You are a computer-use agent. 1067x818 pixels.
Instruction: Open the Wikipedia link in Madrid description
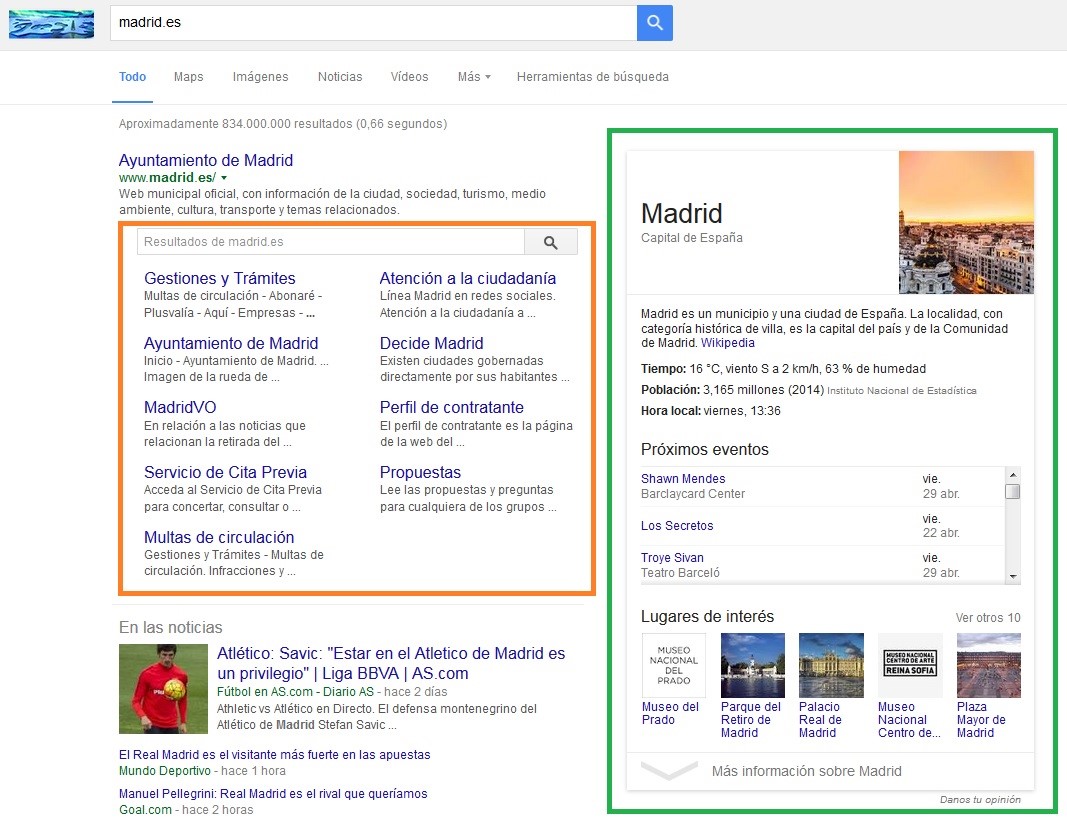(728, 343)
